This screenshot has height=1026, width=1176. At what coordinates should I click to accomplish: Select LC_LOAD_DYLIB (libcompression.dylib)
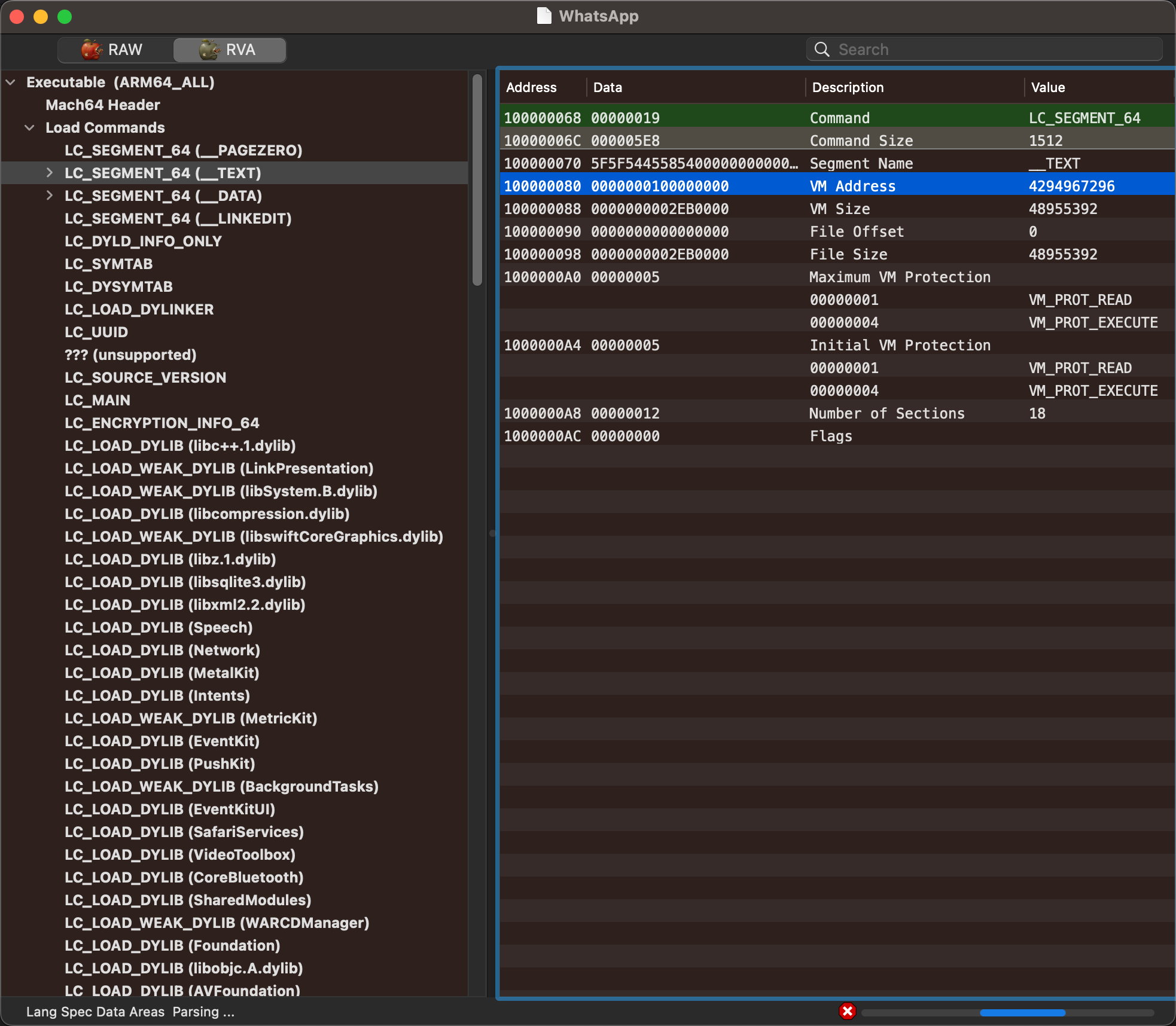[x=208, y=514]
